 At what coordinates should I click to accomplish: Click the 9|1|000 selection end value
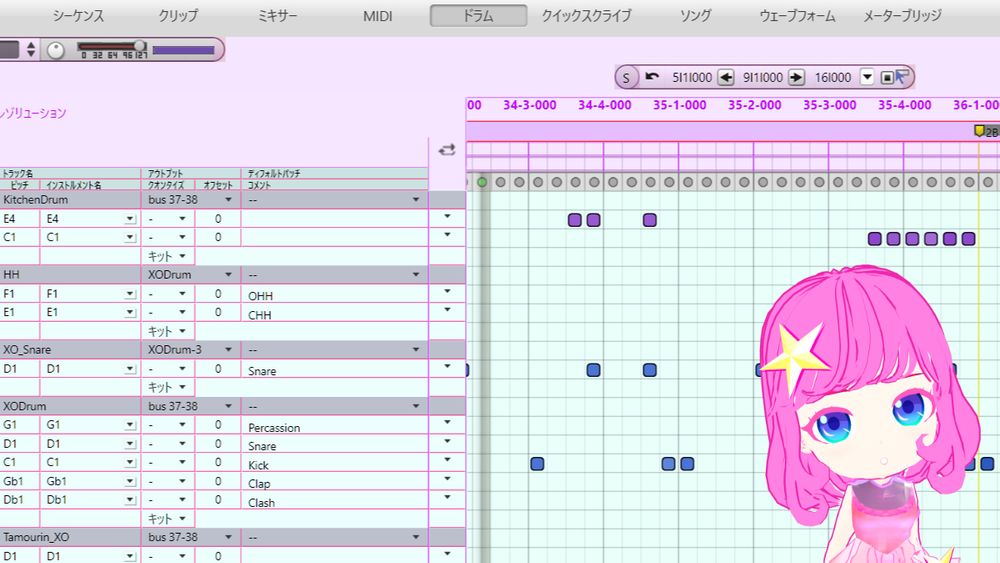coord(763,78)
